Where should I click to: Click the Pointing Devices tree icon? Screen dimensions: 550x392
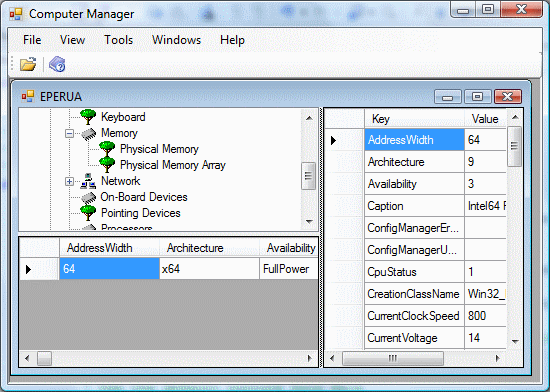[x=88, y=213]
